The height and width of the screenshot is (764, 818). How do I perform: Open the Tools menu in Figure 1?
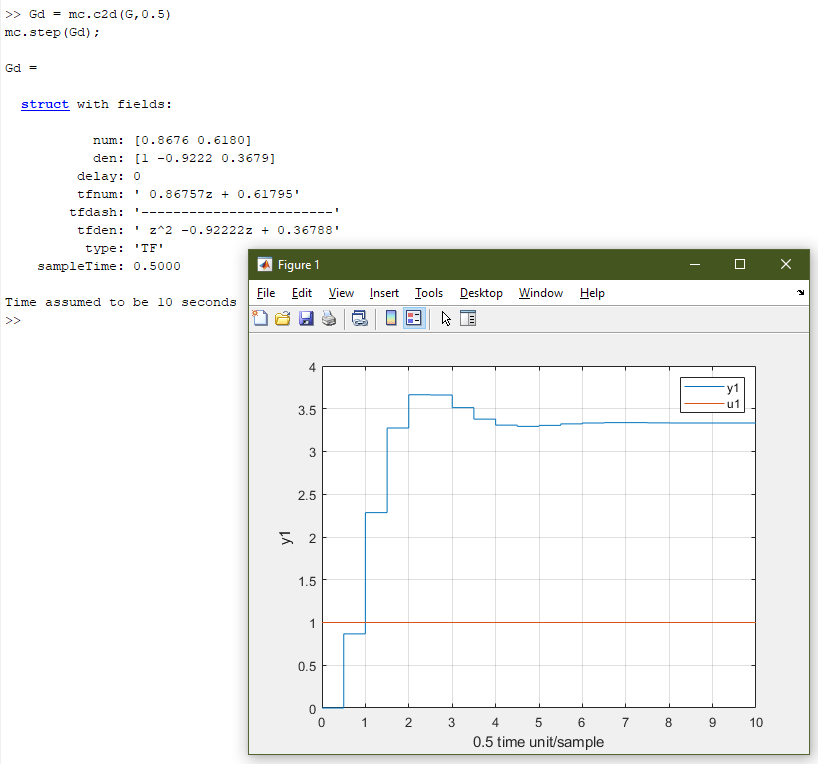[429, 293]
